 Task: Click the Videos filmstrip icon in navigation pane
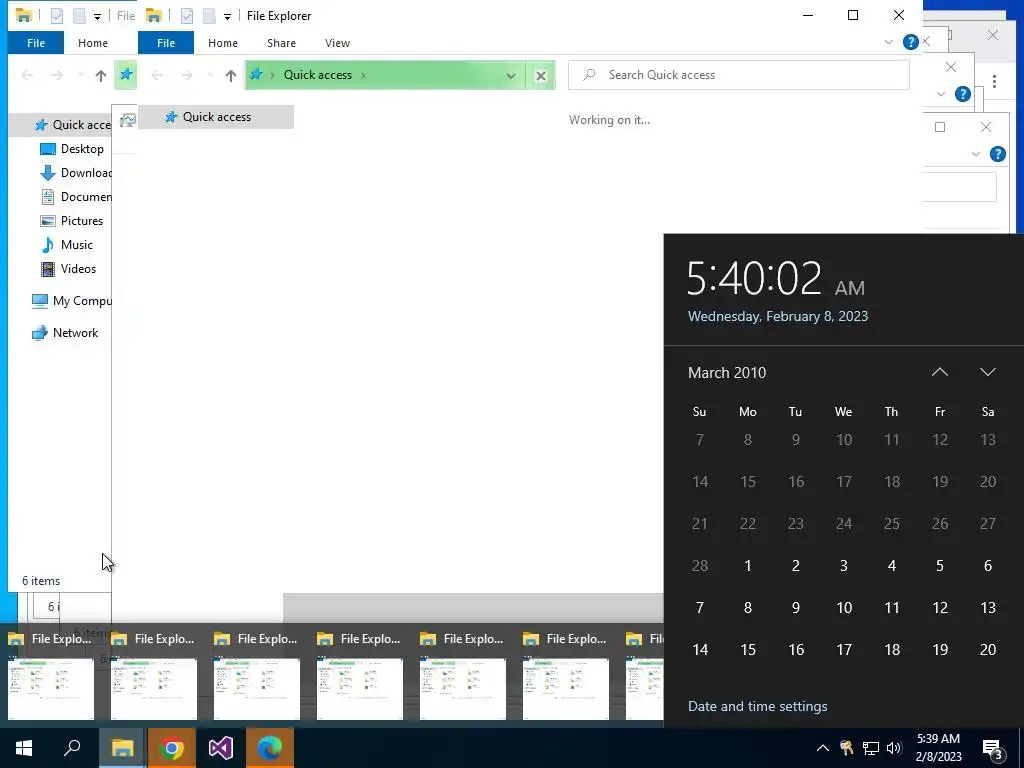tap(48, 269)
